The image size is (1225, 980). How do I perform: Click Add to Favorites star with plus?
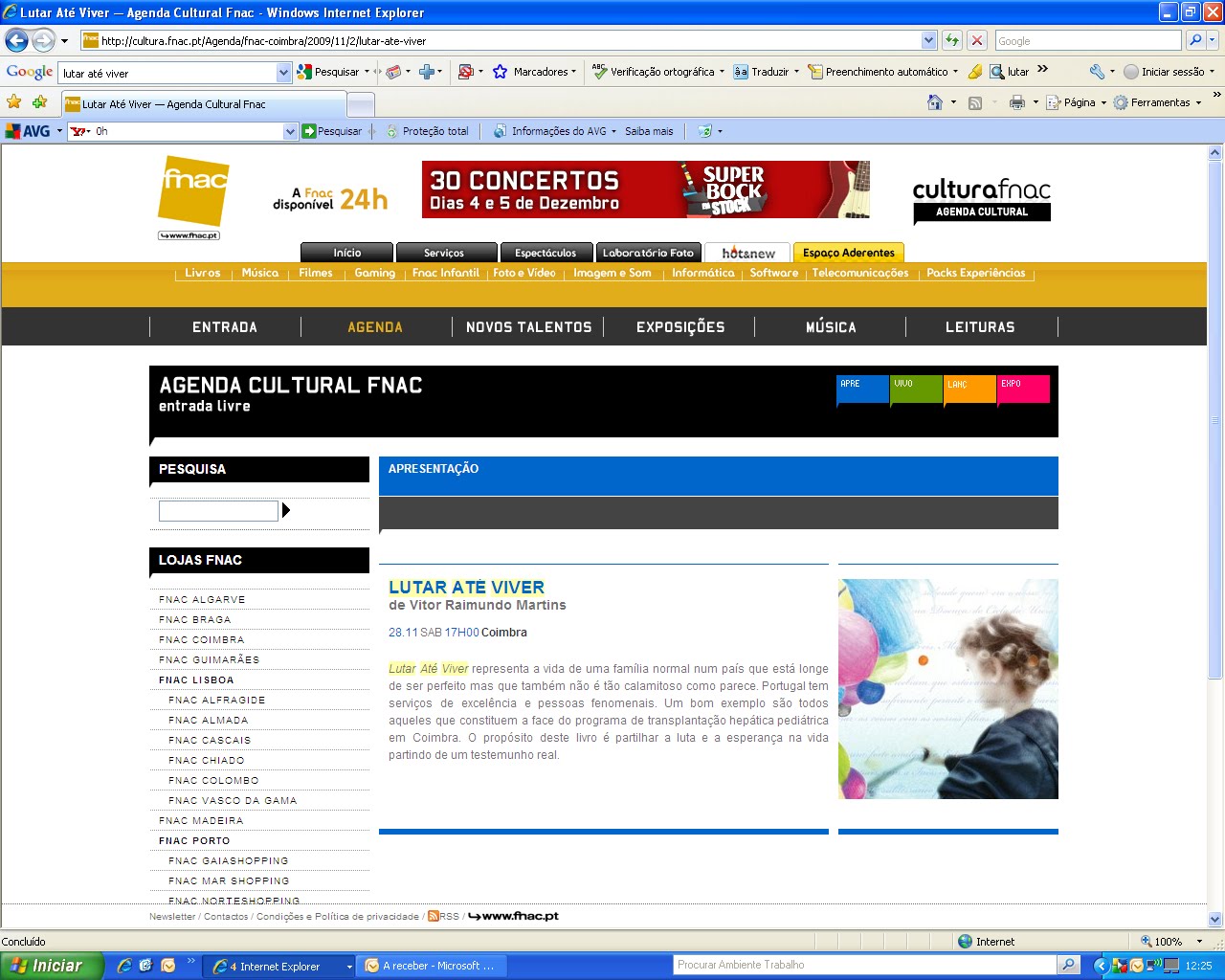pos(39,101)
